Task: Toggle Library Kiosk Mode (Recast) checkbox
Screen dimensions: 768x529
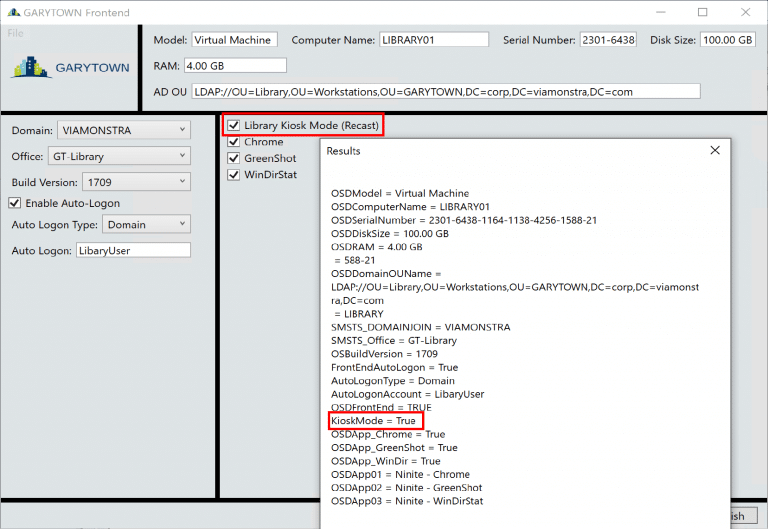Action: [233, 126]
